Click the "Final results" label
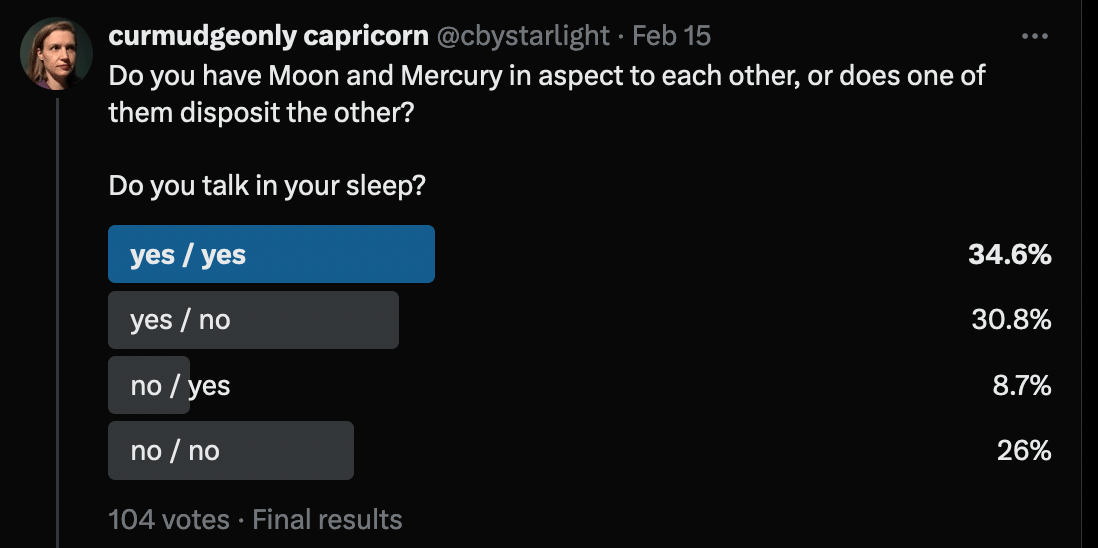 (x=327, y=520)
